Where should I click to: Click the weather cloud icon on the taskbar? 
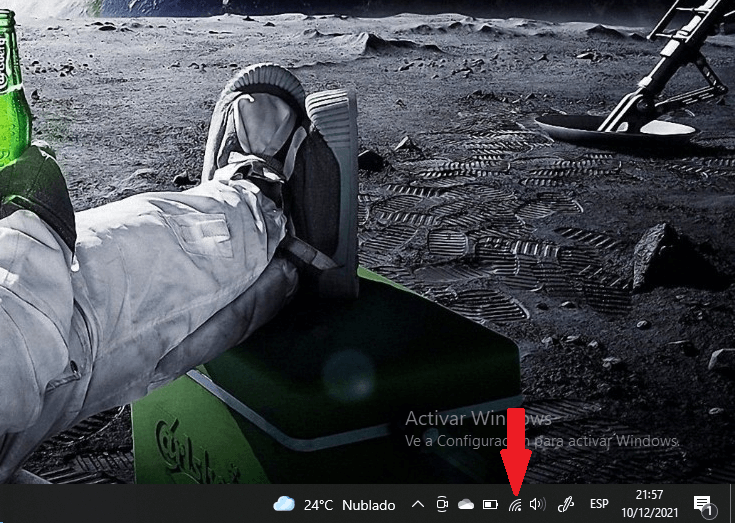[x=284, y=505]
